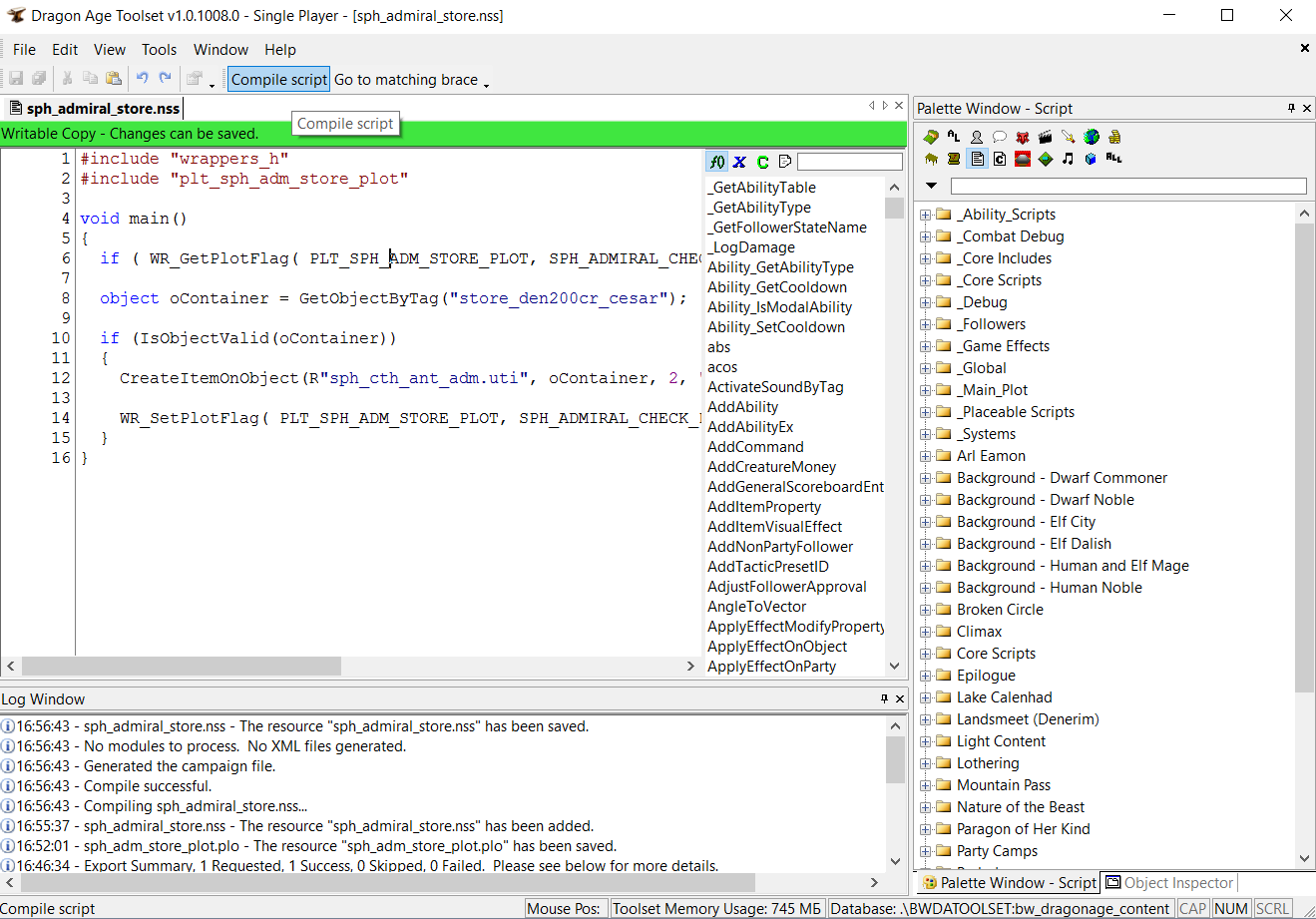Select the globe palette icon
The image size is (1316, 919).
point(1092,137)
